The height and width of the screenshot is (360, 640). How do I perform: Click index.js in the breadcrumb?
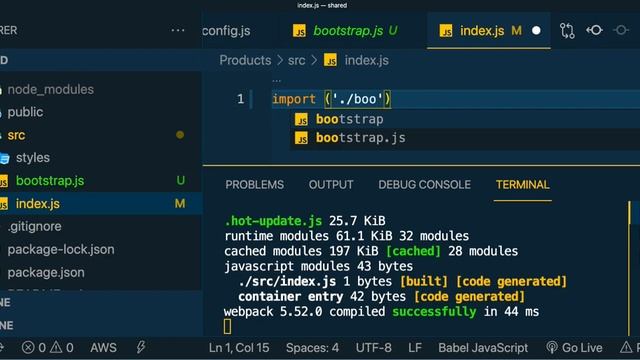coord(367,60)
